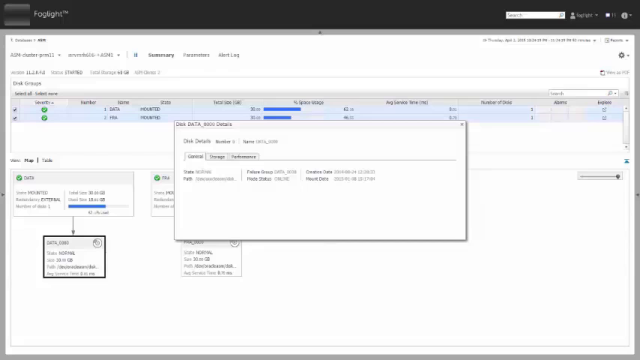Image resolution: width=640 pixels, height=360 pixels.
Task: Click the disk groups table scrollbar down arrow
Action: pyautogui.click(x=626, y=147)
